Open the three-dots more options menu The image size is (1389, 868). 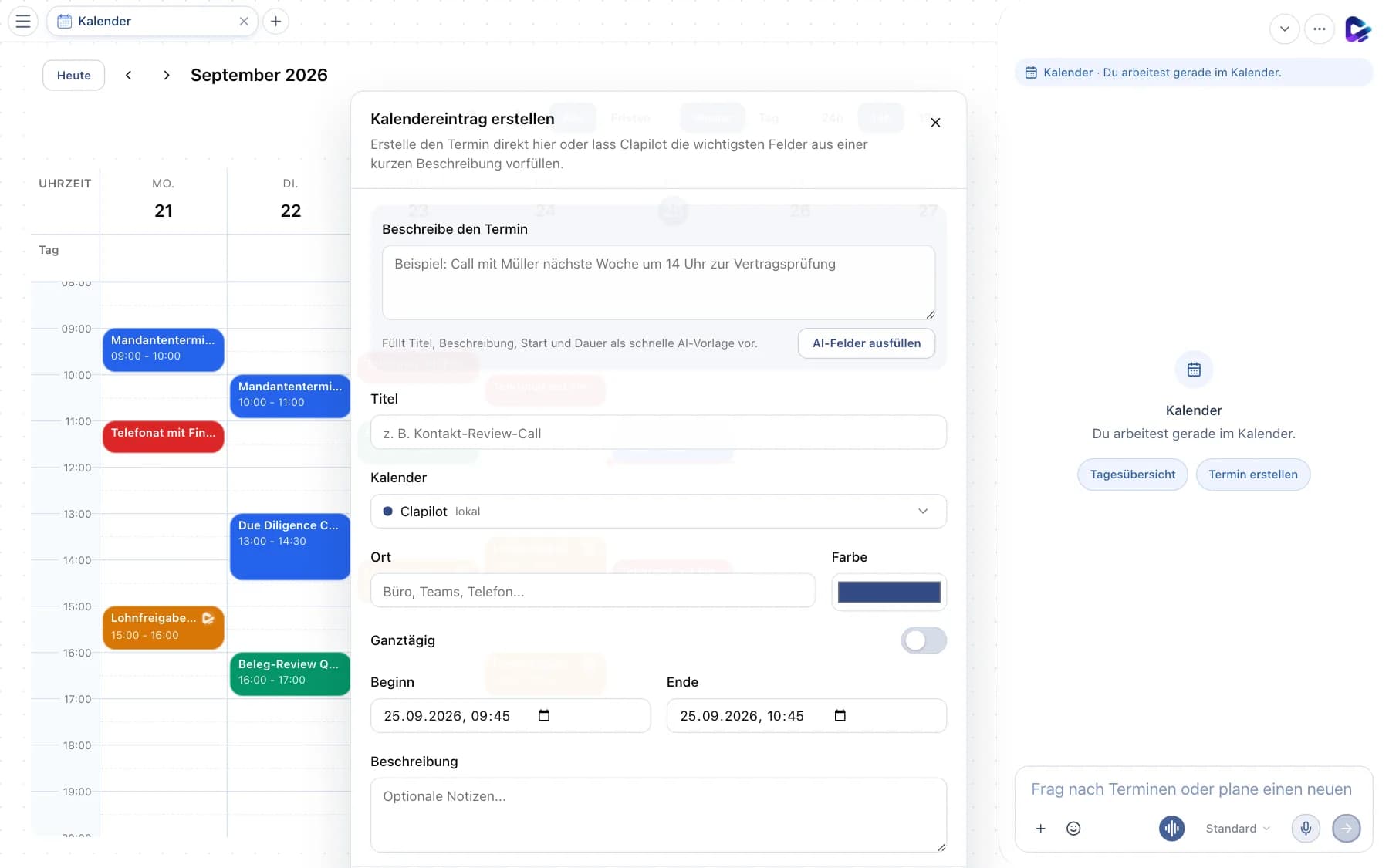1320,29
